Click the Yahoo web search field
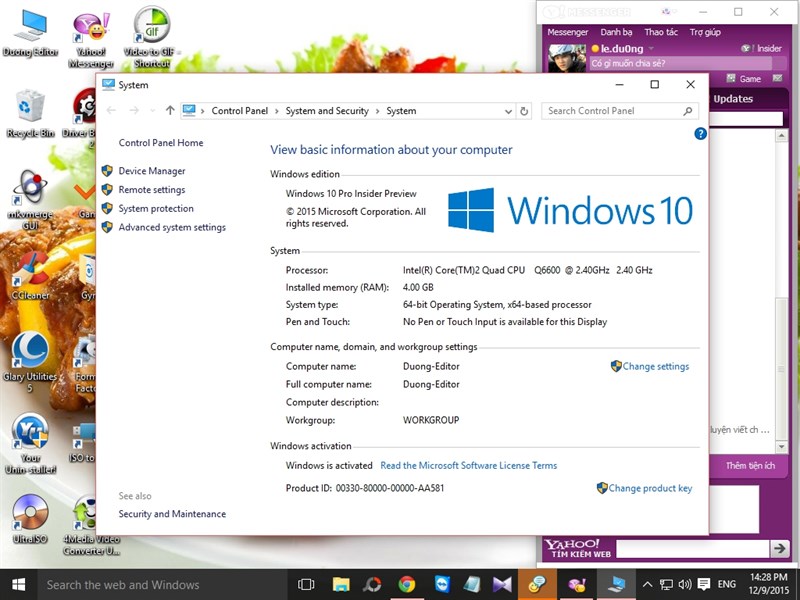 [692, 549]
